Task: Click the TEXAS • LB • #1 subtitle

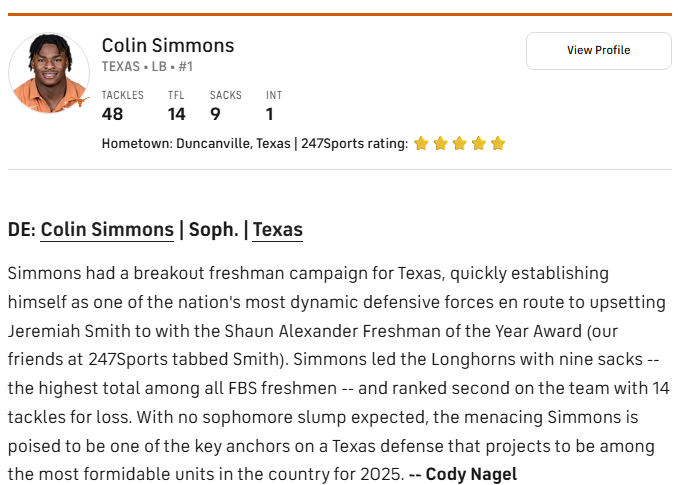Action: coord(147,67)
